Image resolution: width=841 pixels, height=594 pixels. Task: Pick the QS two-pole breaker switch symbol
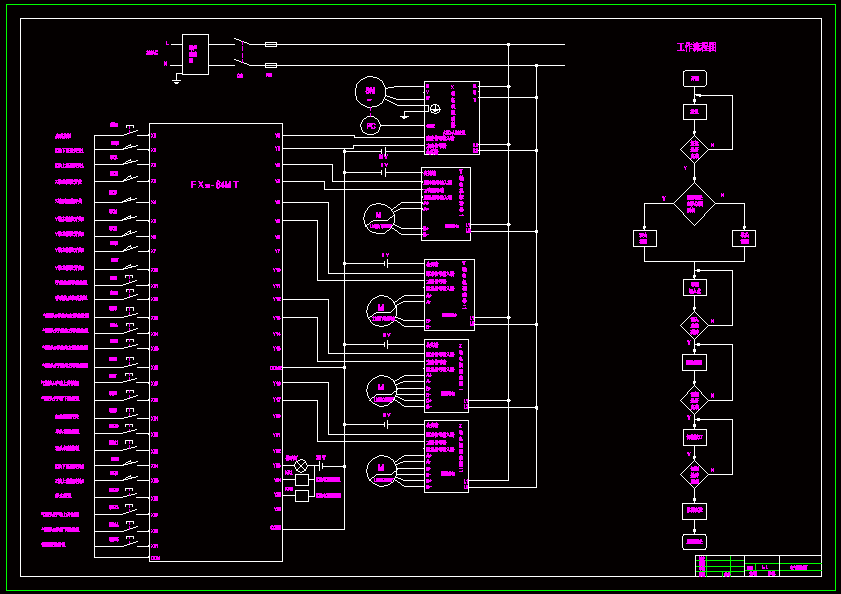click(242, 54)
